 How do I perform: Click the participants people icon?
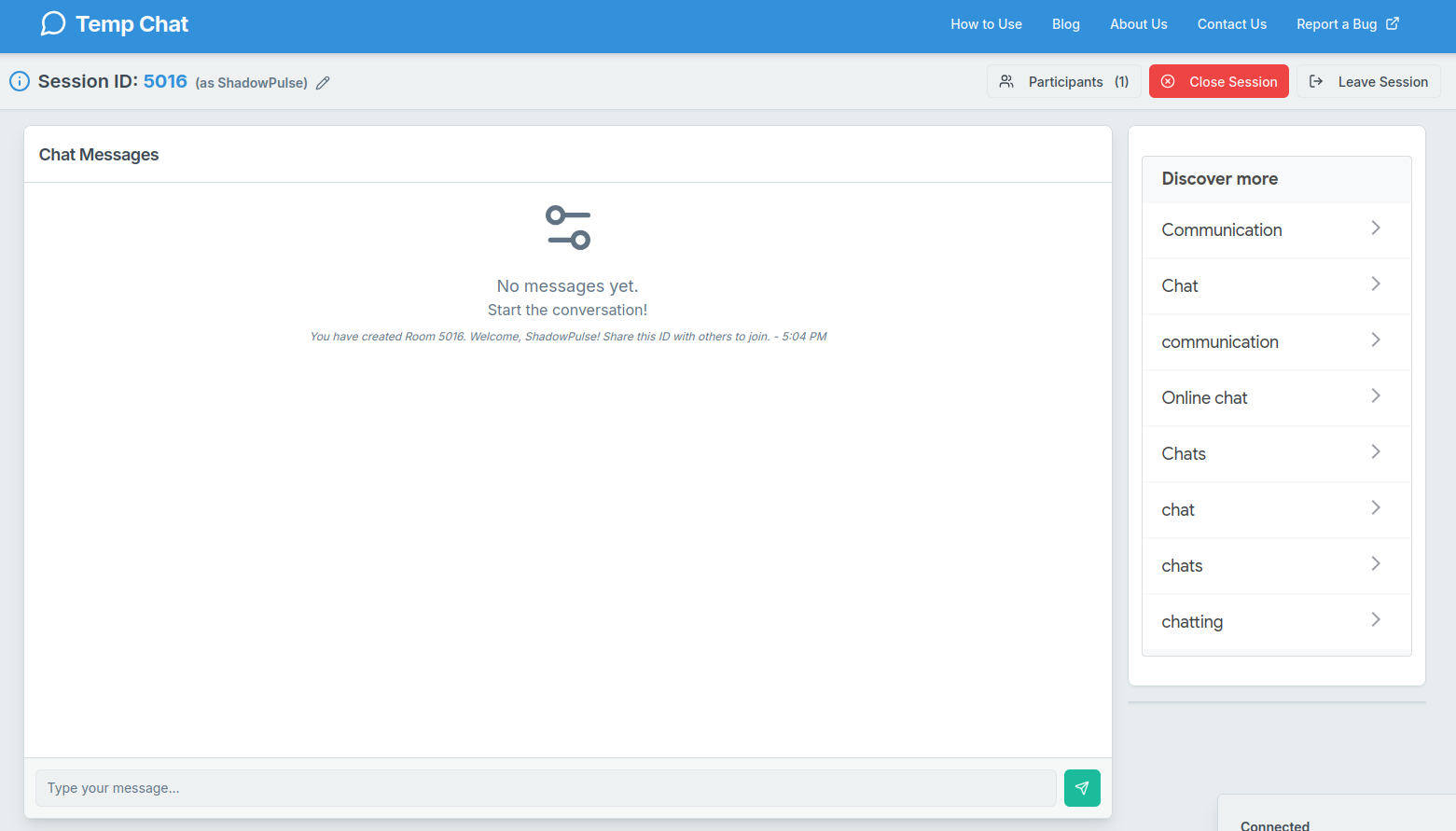pos(1005,81)
